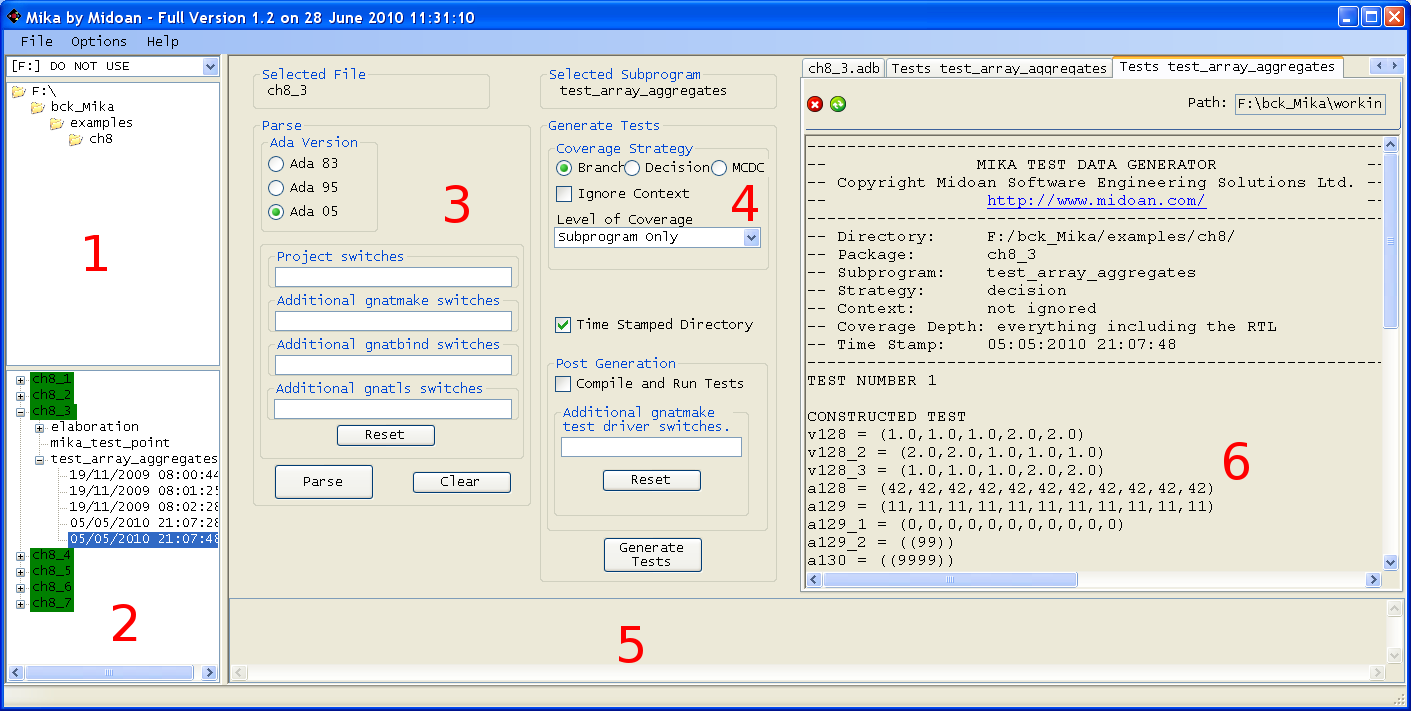Switch to the ch8_3.adb tab
1411x711 pixels.
(845, 68)
